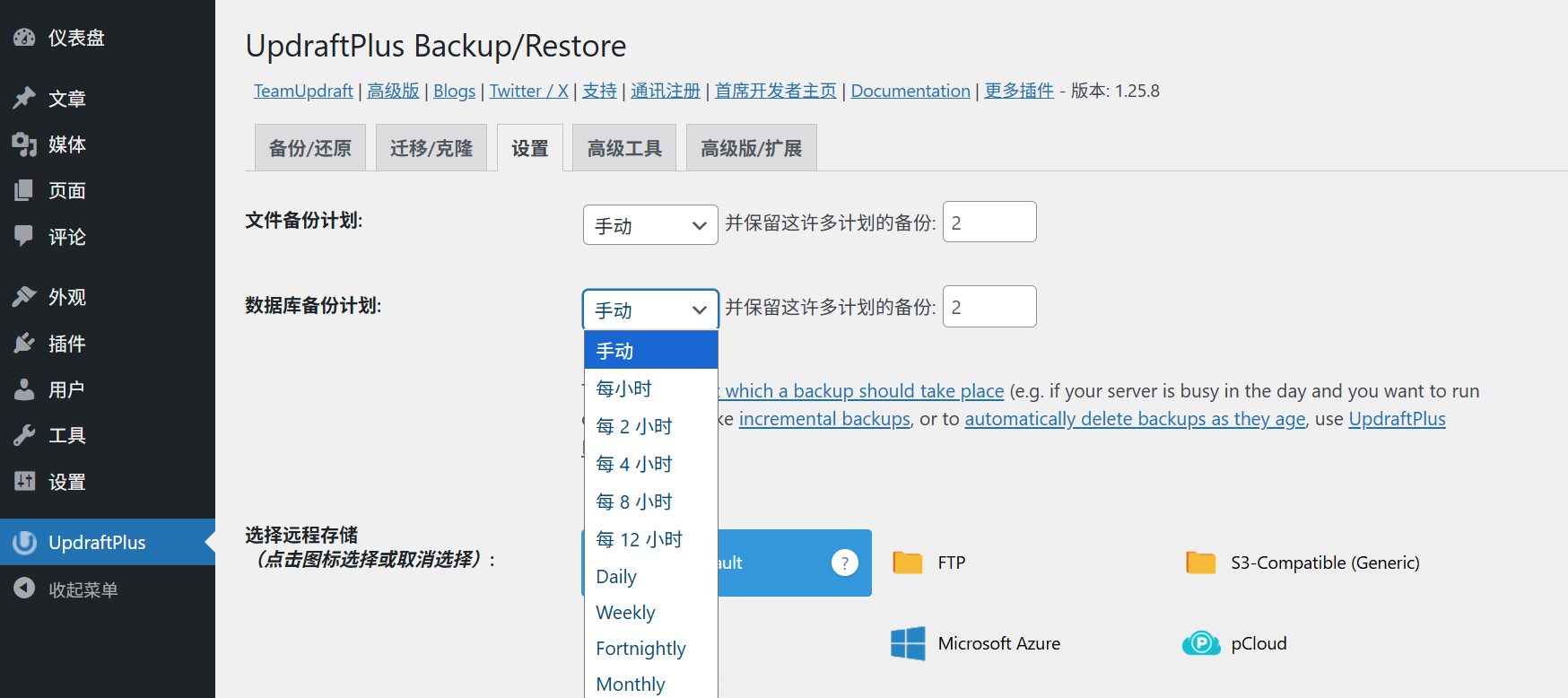This screenshot has width=1568, height=698.
Task: Click the paintbrush icon beside 外观
Action: click(x=24, y=297)
